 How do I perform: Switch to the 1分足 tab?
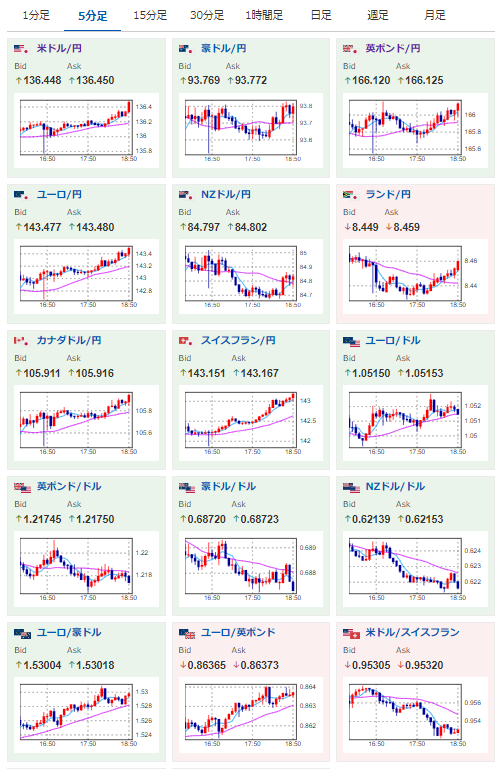[x=36, y=16]
